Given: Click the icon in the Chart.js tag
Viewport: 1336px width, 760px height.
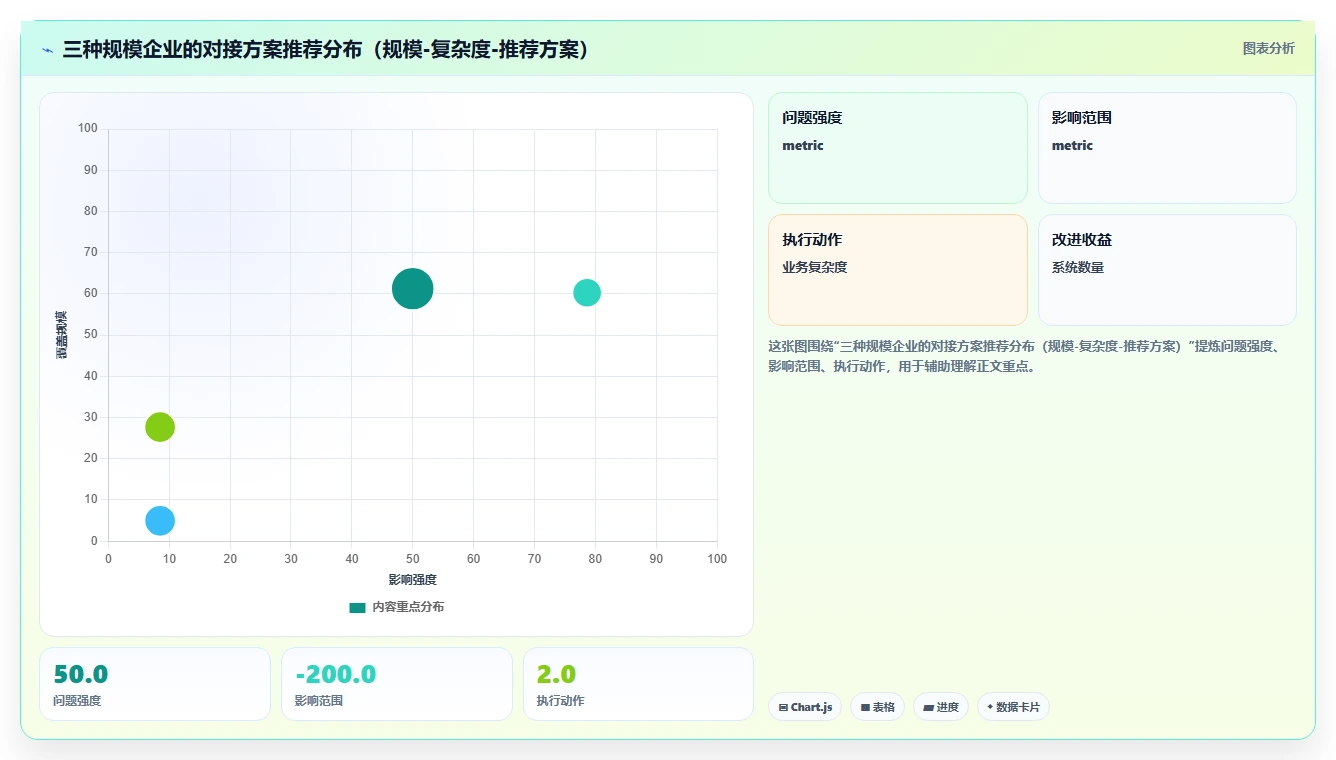Looking at the screenshot, I should [783, 707].
